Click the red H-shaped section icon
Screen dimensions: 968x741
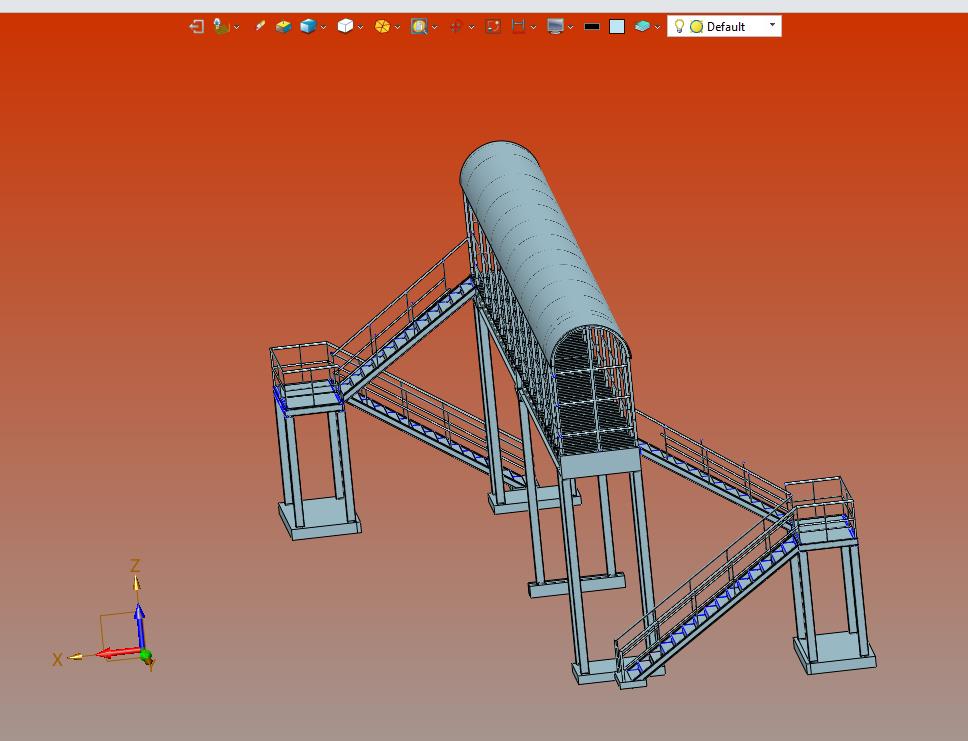tap(519, 26)
